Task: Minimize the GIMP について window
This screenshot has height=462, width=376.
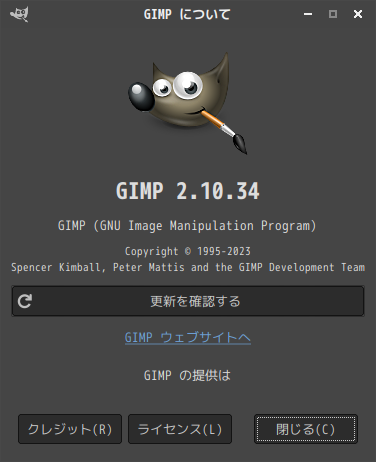Action: pyautogui.click(x=308, y=14)
